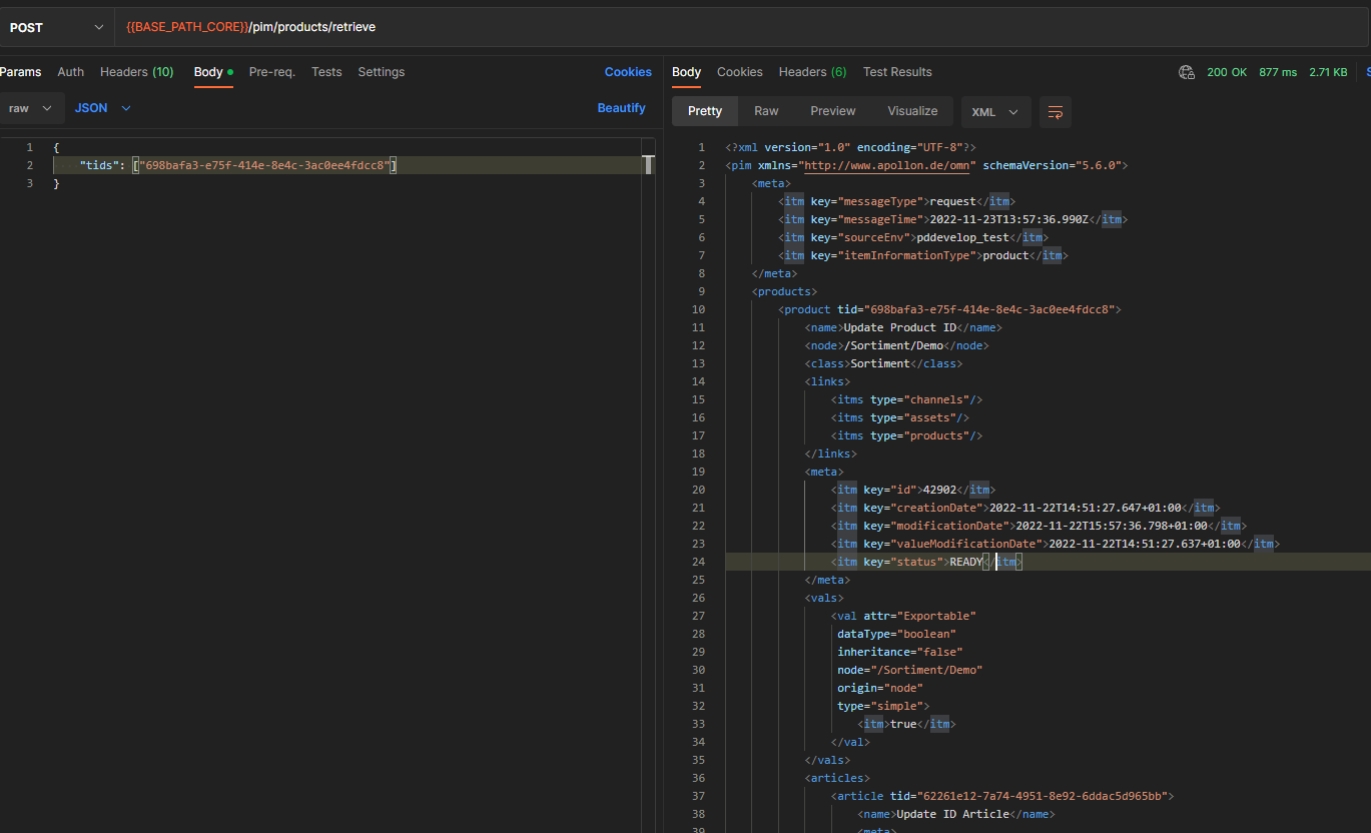Expand the raw body type dropdown
This screenshot has width=1371, height=833.
pyautogui.click(x=32, y=108)
